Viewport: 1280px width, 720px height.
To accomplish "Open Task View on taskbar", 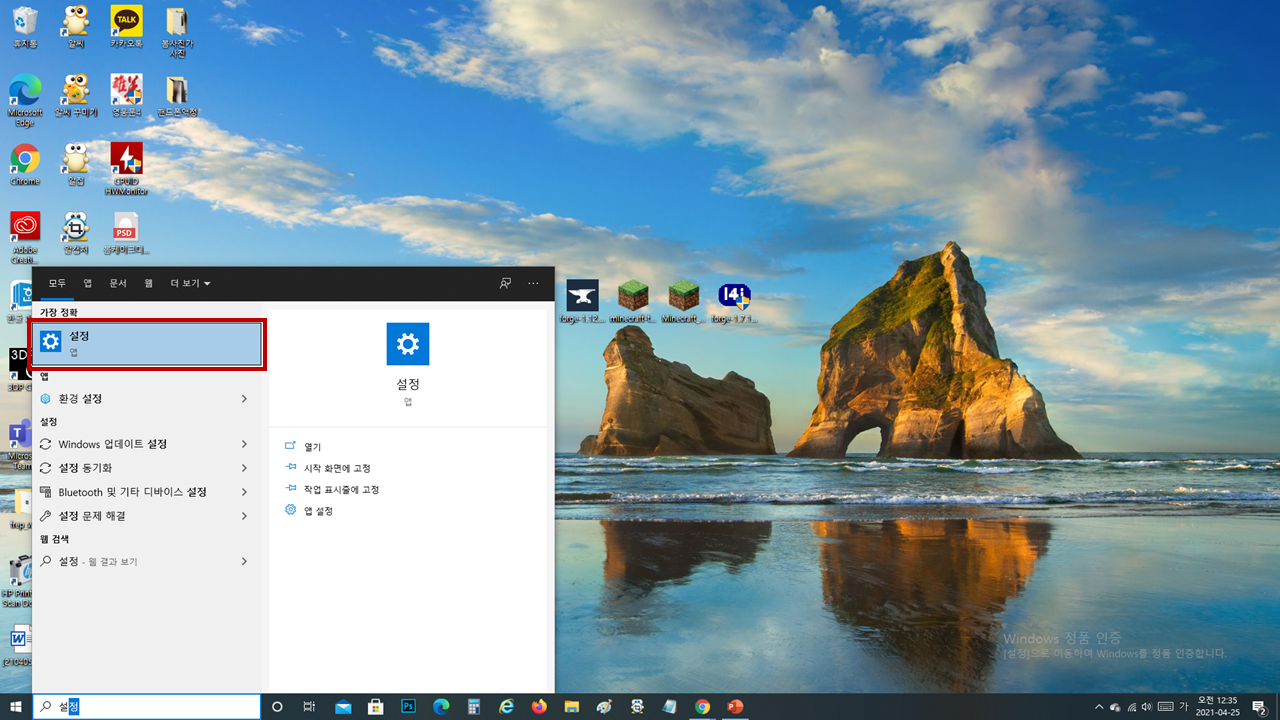I will pos(310,707).
